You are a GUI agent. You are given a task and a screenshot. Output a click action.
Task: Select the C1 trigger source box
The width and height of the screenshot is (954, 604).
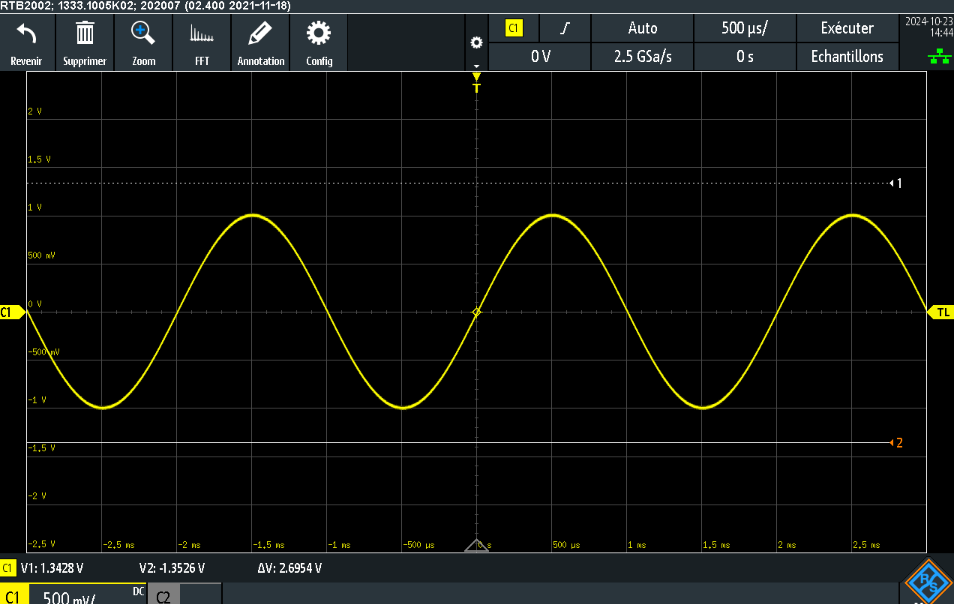[x=515, y=28]
